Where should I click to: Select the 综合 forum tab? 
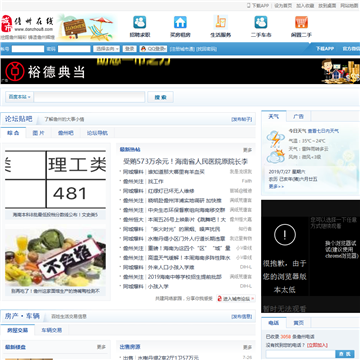coord(13,133)
